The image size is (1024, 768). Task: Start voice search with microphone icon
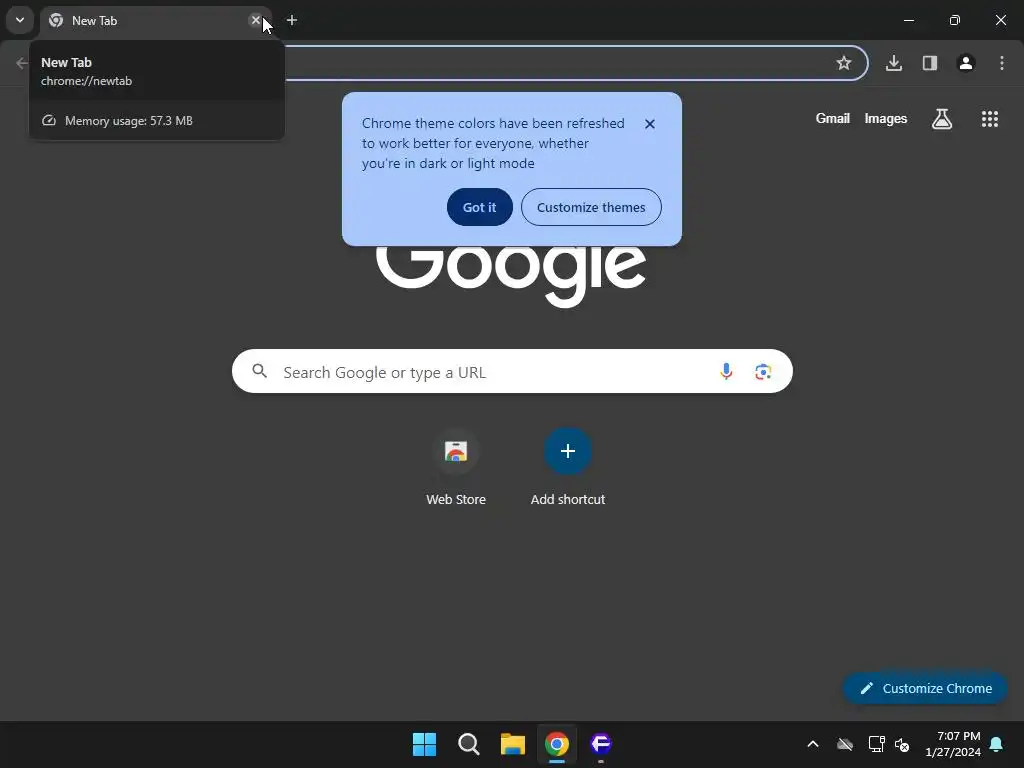pos(726,372)
